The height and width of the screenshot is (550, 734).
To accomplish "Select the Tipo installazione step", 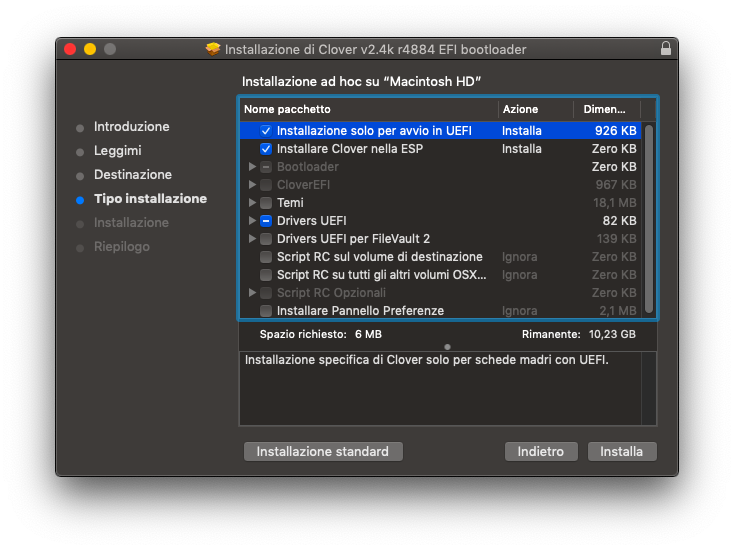I will pyautogui.click(x=150, y=198).
